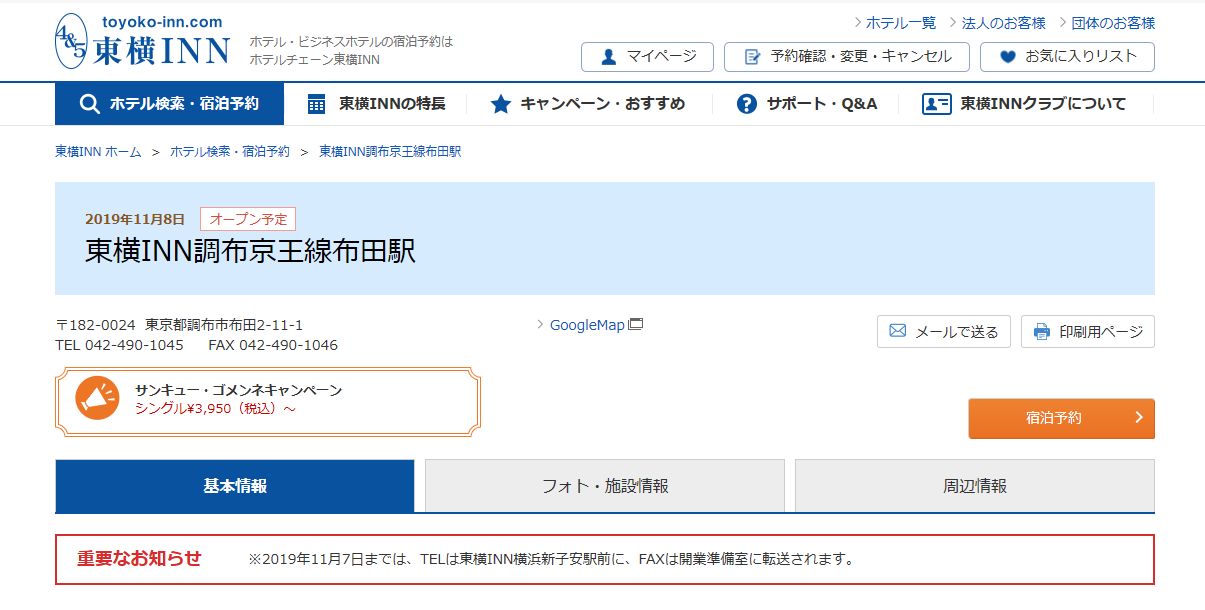Click the 2019年11月8日 date text
This screenshot has width=1205, height=610.
pyautogui.click(x=135, y=219)
